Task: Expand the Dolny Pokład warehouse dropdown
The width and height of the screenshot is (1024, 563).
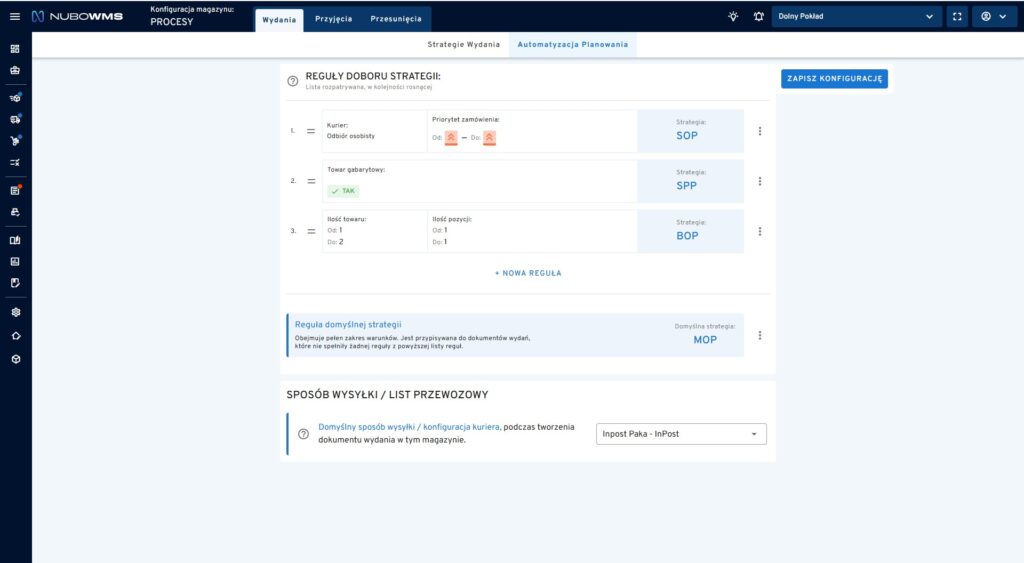Action: coord(857,16)
